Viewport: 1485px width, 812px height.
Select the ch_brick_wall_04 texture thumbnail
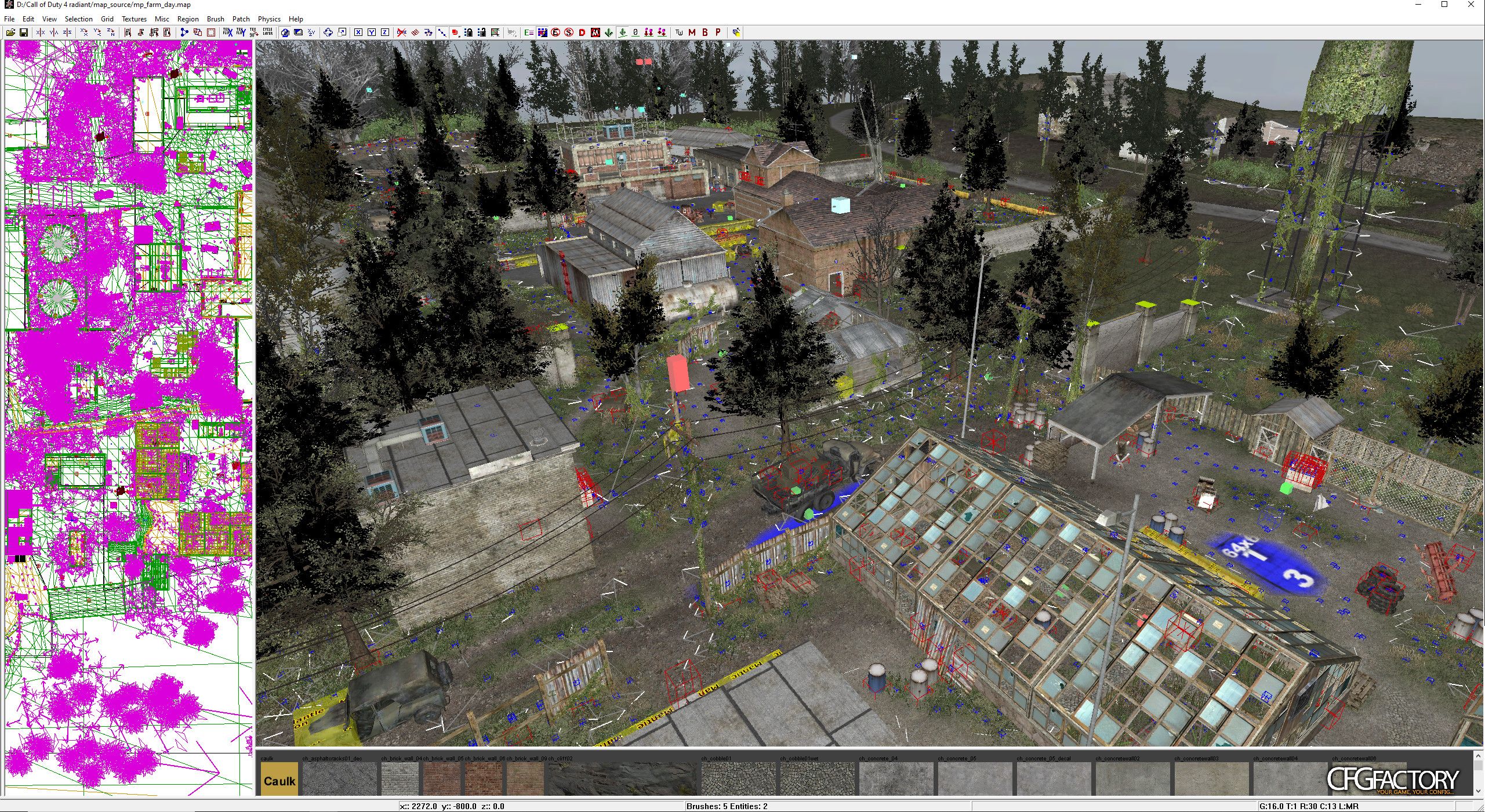click(x=400, y=778)
